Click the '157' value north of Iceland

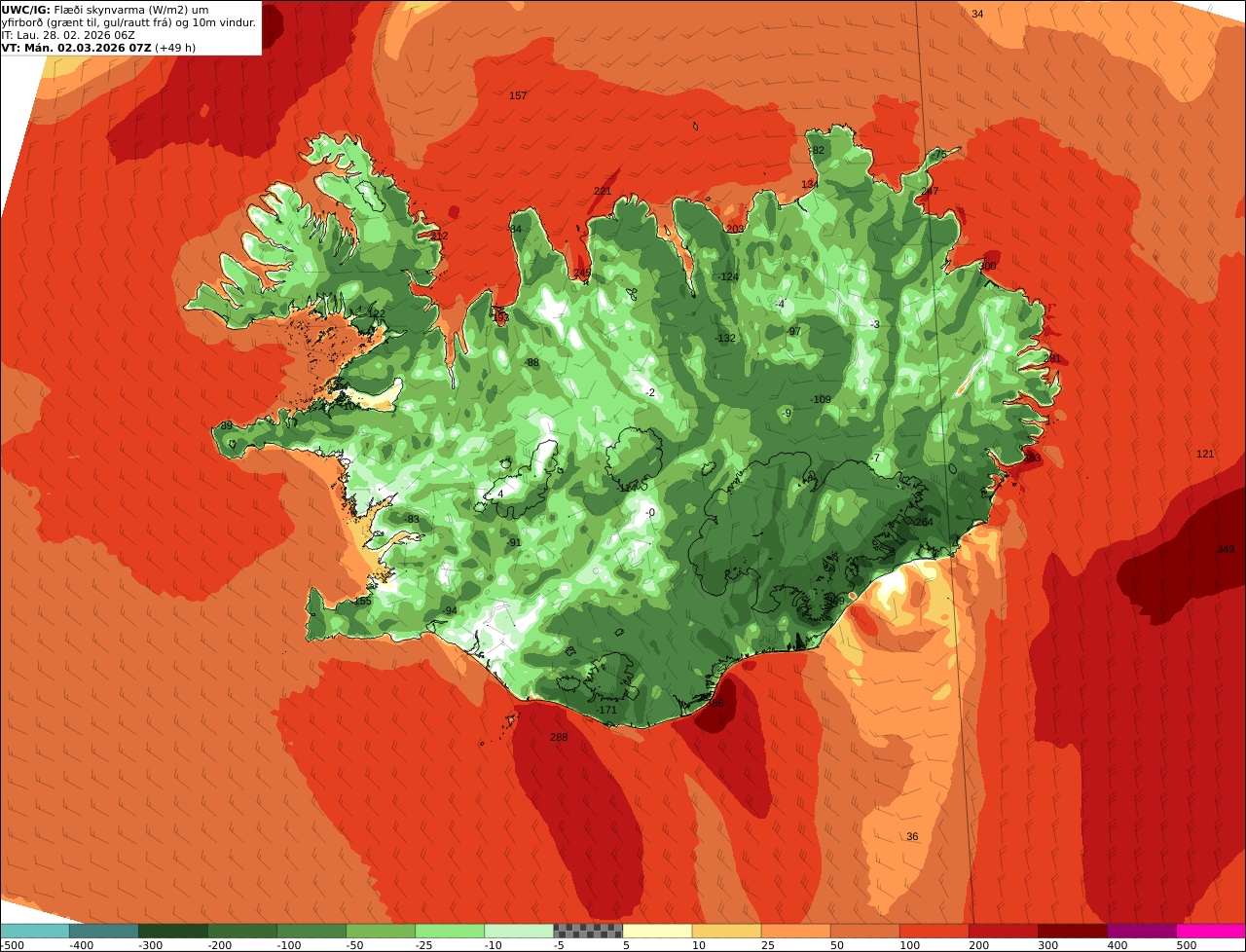(x=518, y=95)
